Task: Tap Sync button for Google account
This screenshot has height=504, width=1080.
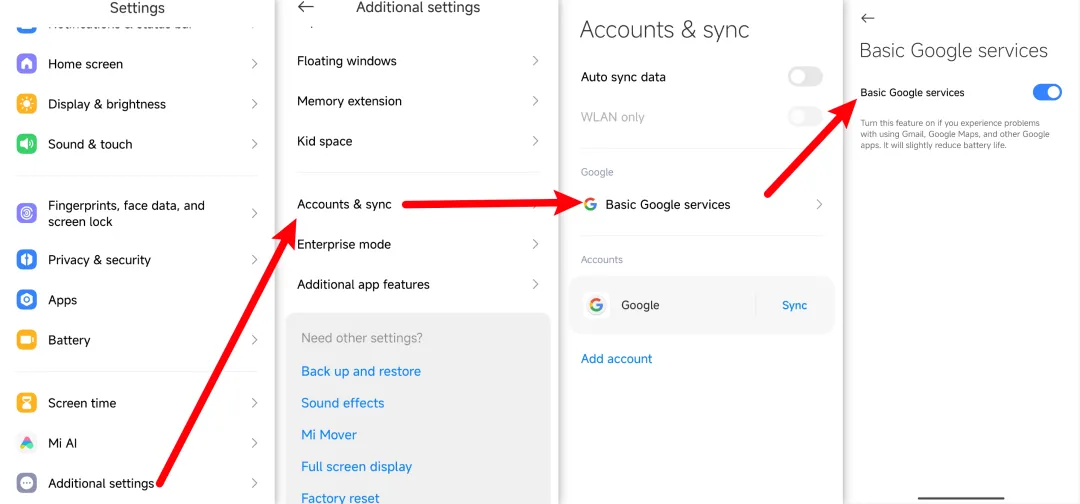Action: click(794, 305)
